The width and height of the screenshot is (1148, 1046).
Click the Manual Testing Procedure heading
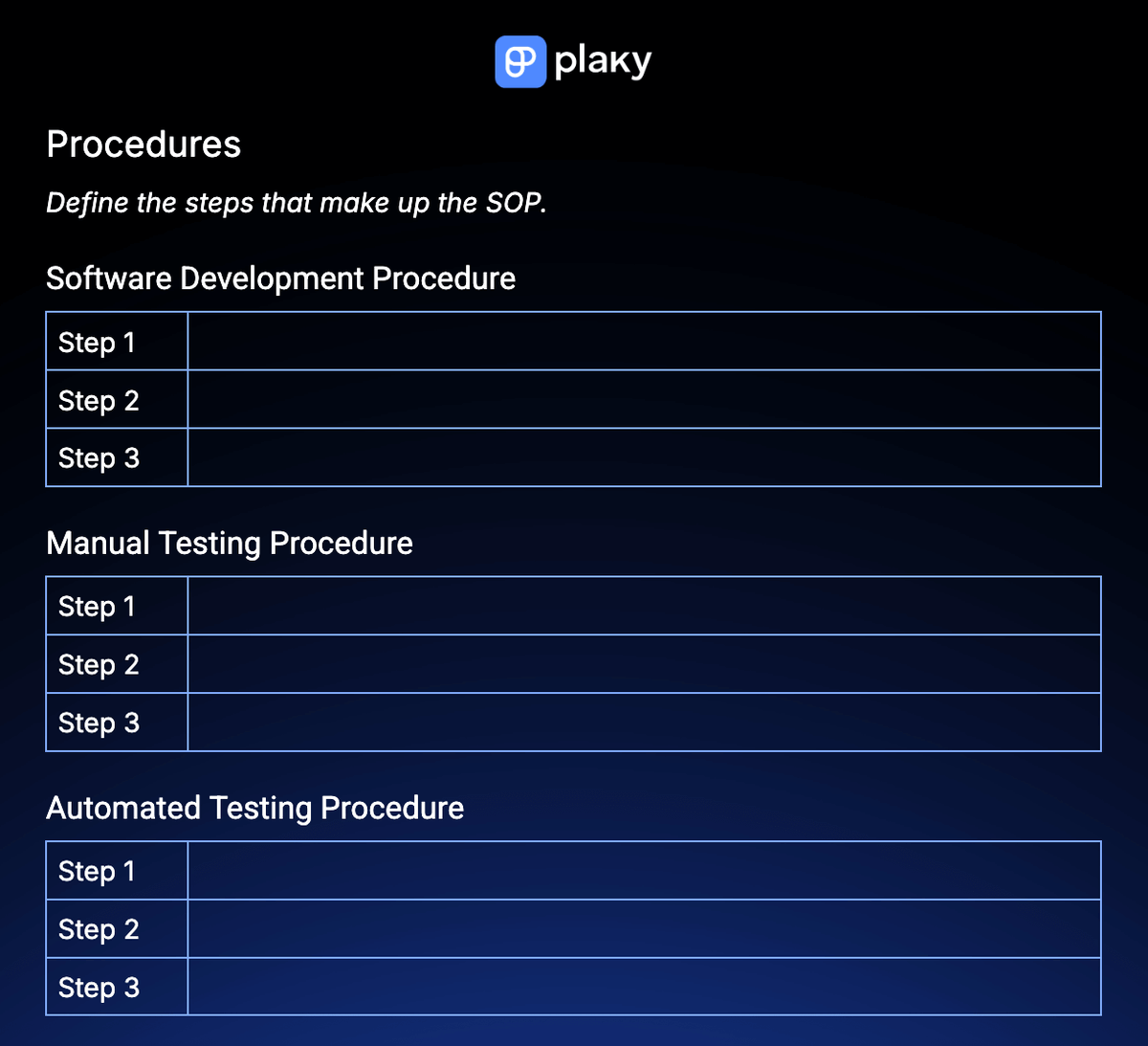coord(230,544)
